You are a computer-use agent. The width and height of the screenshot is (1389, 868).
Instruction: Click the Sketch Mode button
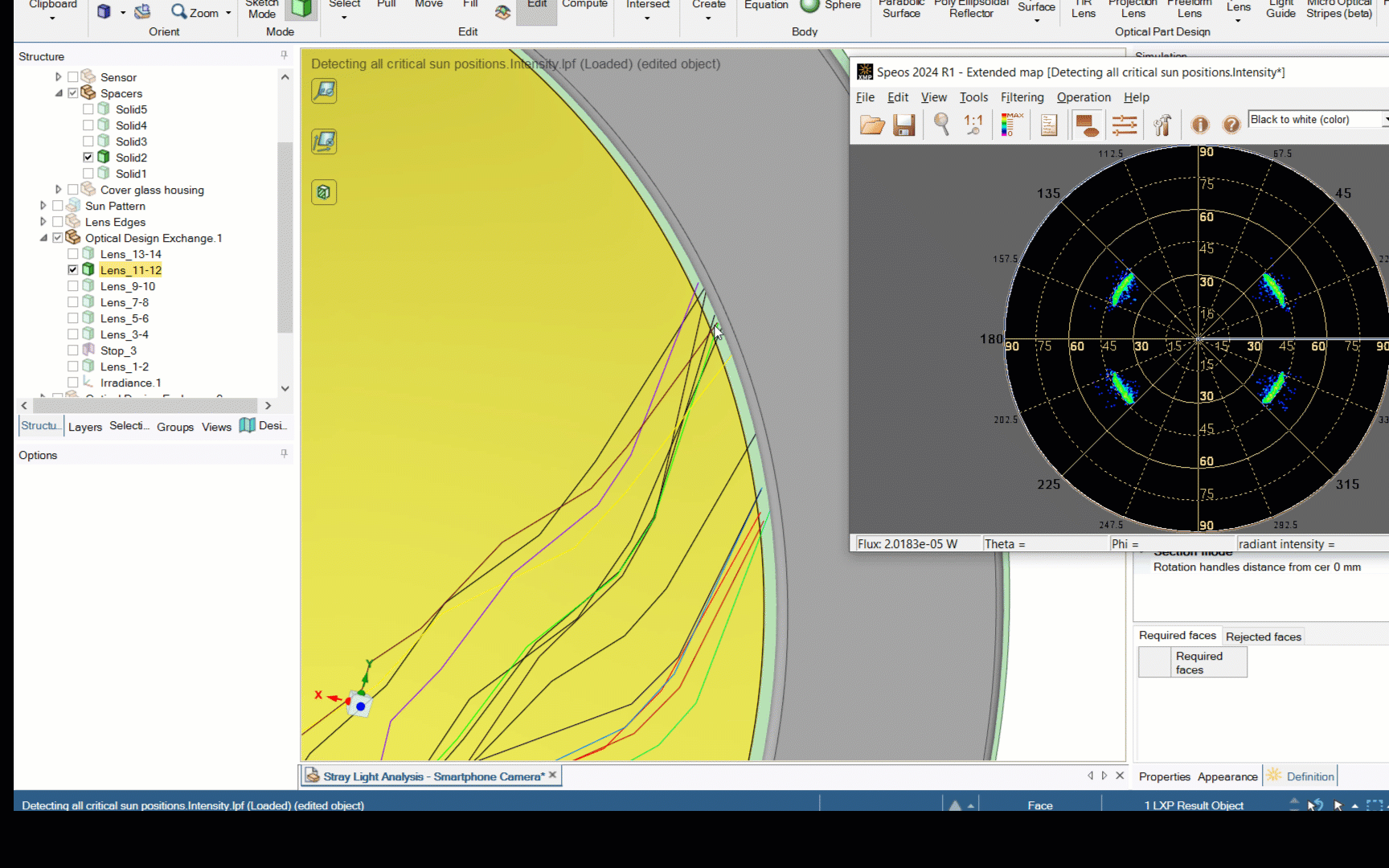tap(262, 8)
